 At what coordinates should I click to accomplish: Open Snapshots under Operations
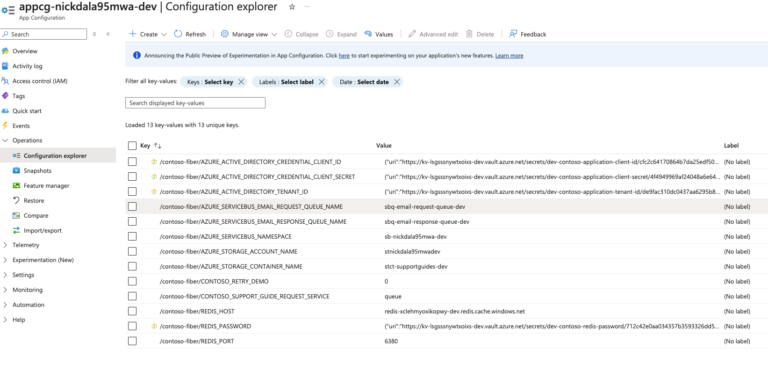click(37, 171)
